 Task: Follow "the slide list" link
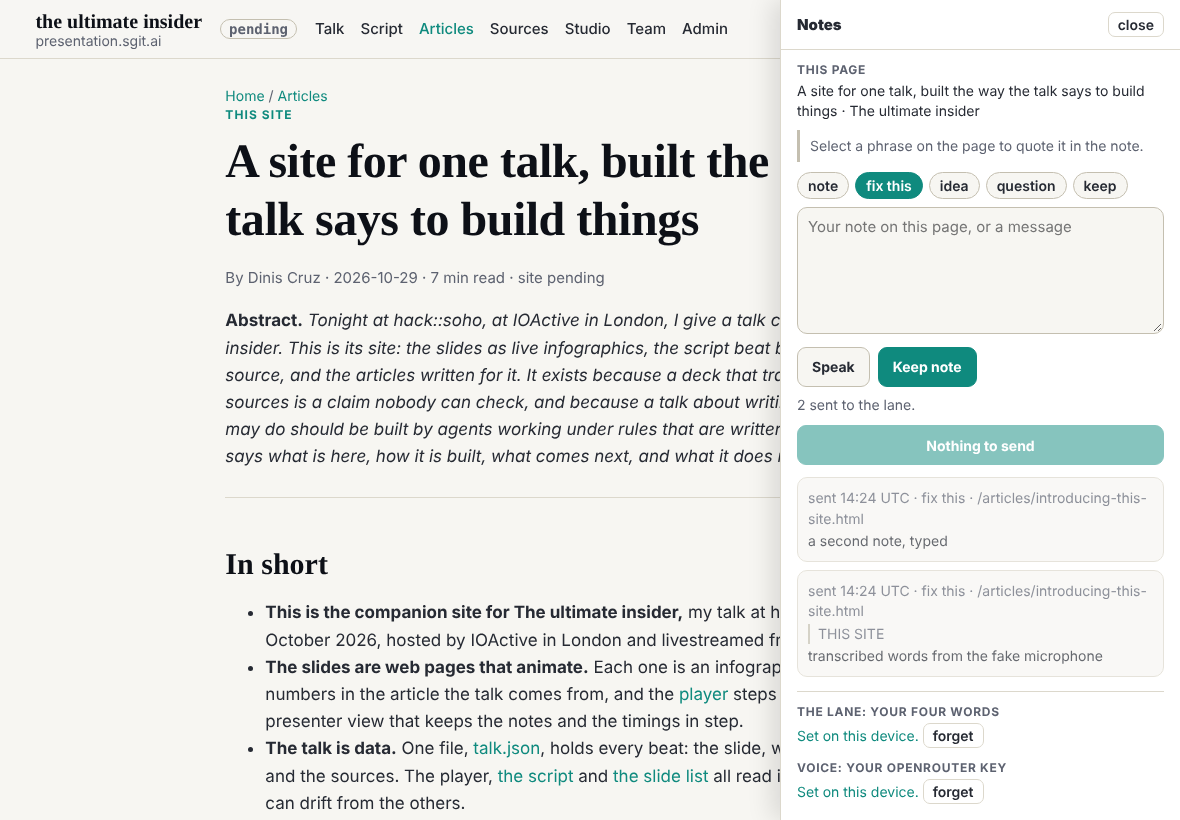[661, 776]
